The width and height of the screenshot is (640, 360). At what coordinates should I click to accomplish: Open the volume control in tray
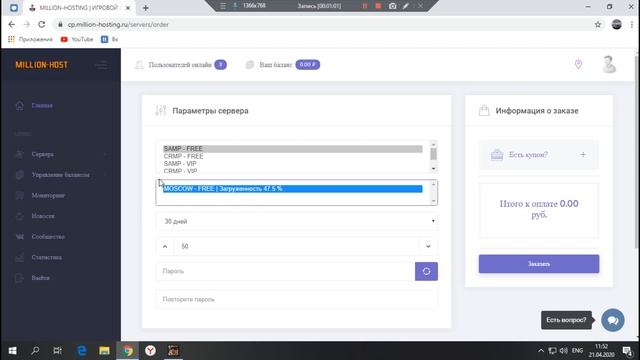pos(564,351)
